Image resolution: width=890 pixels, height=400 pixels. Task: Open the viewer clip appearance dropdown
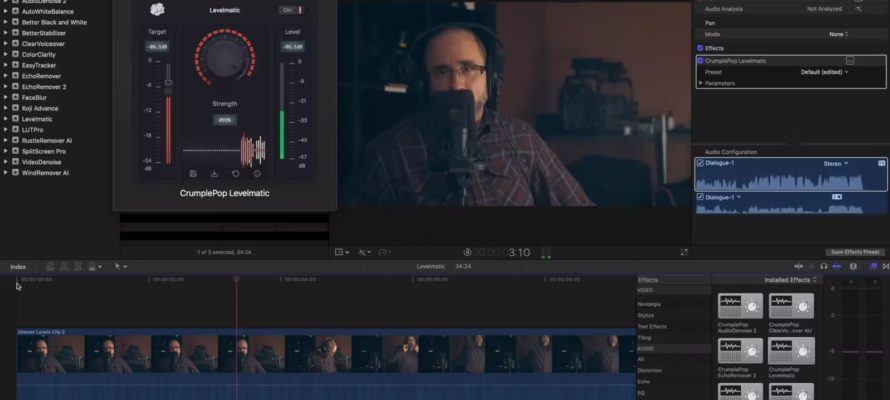(342, 252)
